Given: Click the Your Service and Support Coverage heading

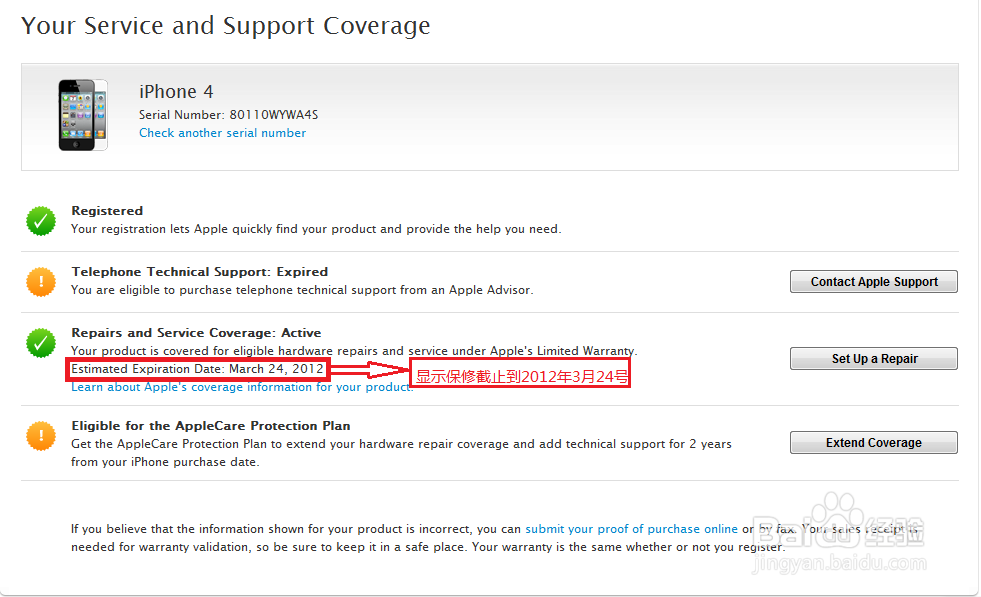Looking at the screenshot, I should tap(226, 26).
